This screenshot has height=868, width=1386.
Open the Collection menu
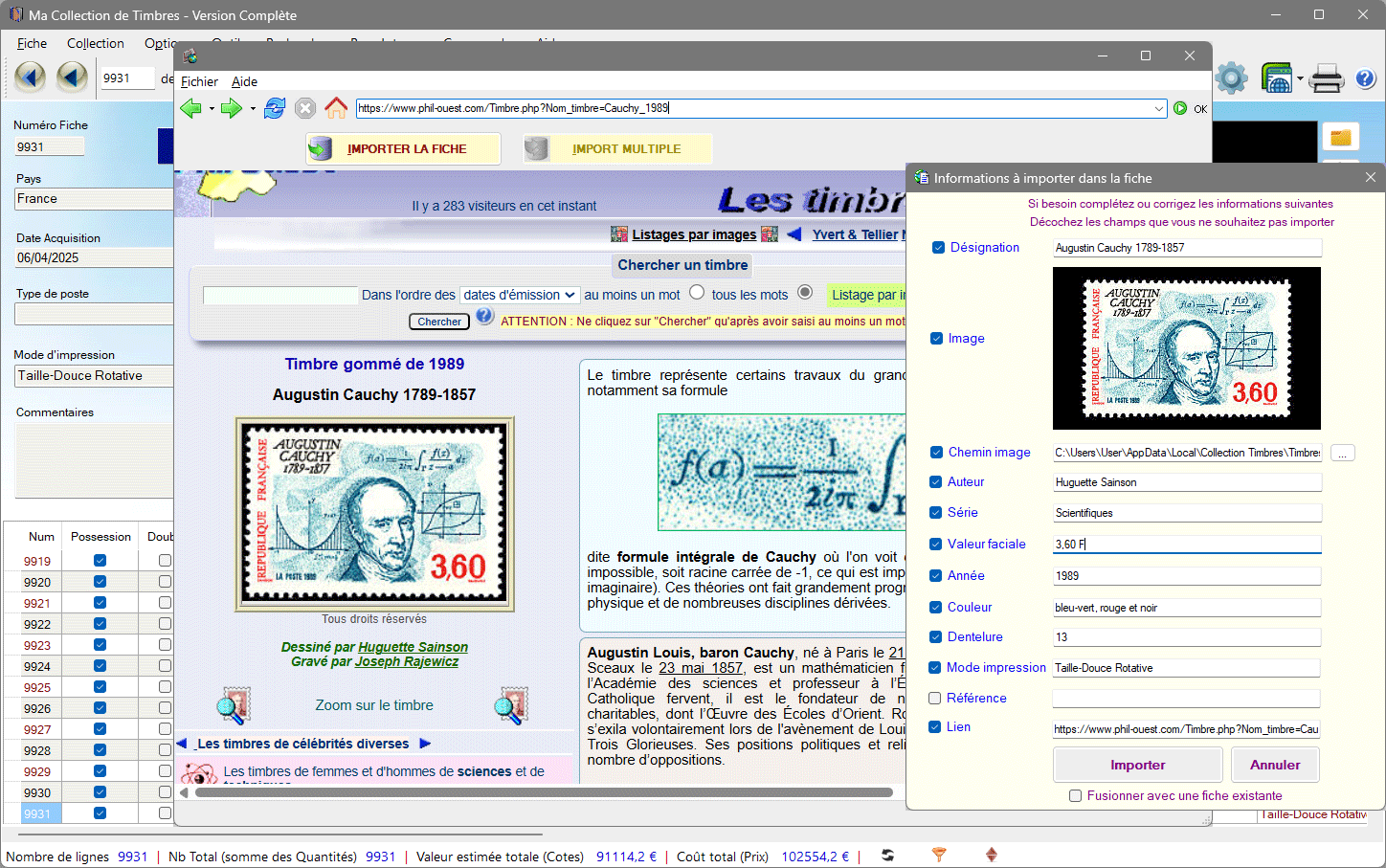point(95,44)
